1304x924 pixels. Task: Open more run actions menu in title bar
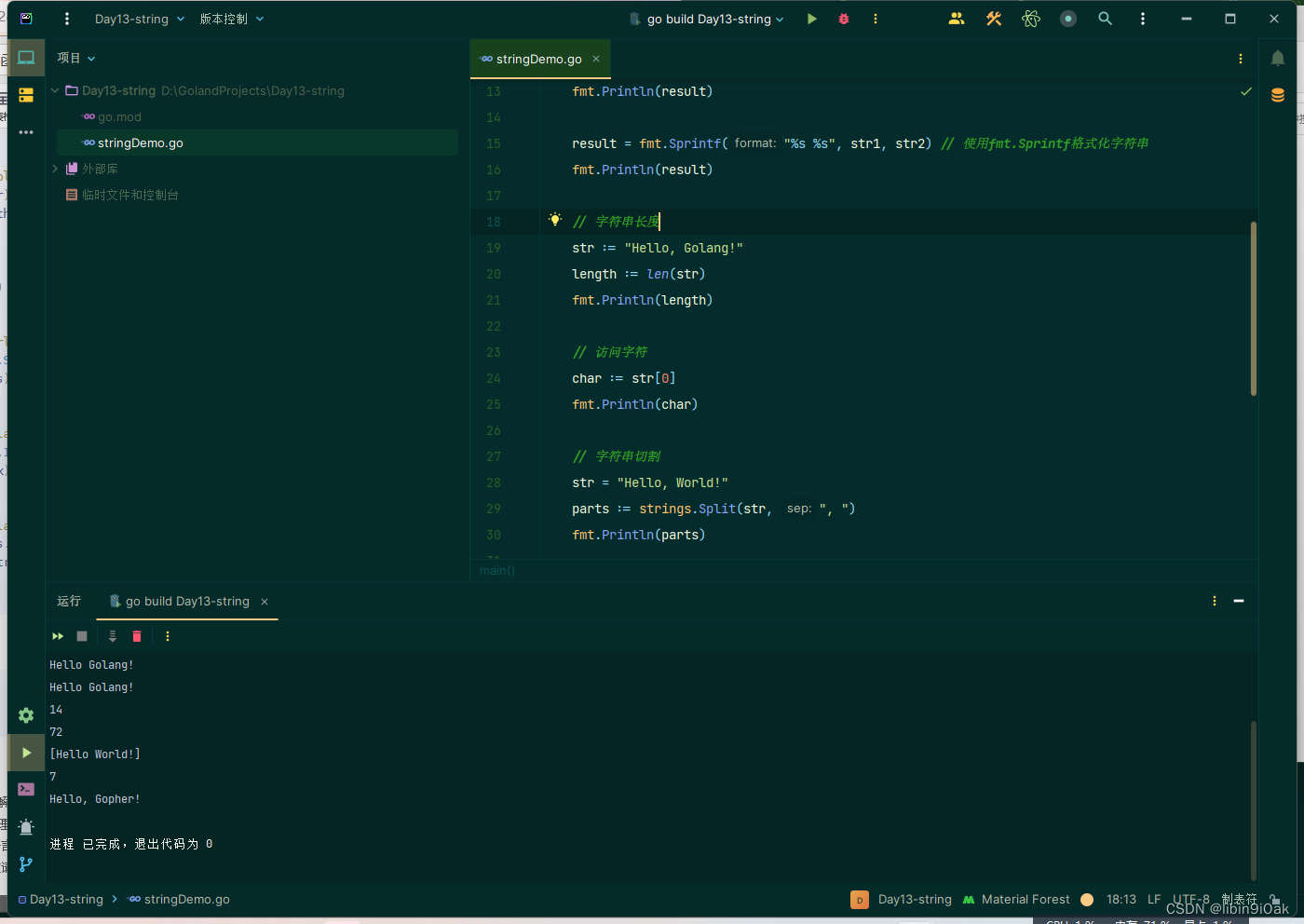pyautogui.click(x=876, y=19)
